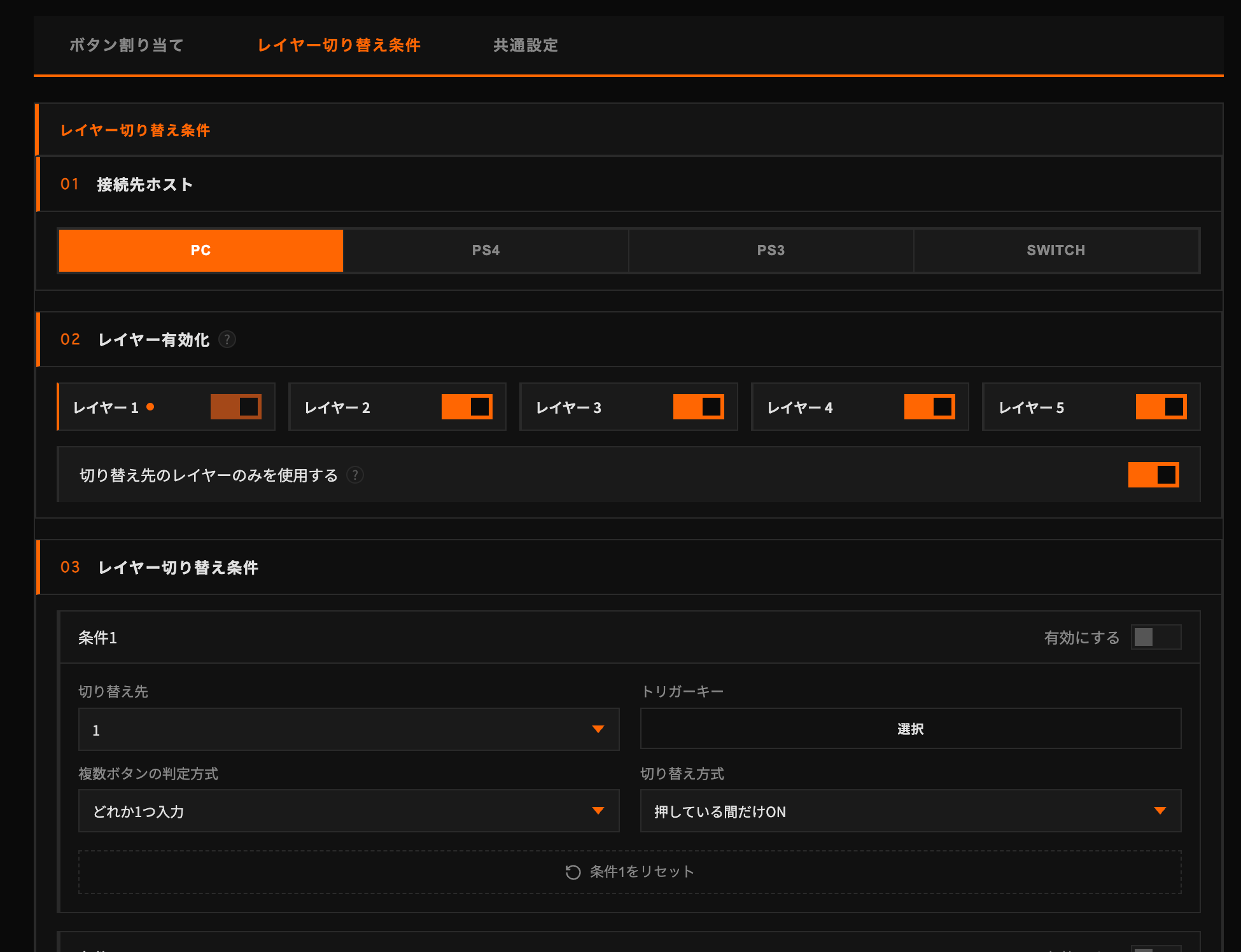Click help icon beside 切り替え先のレイヤーのみを使用する
The height and width of the screenshot is (952, 1241).
tap(355, 475)
